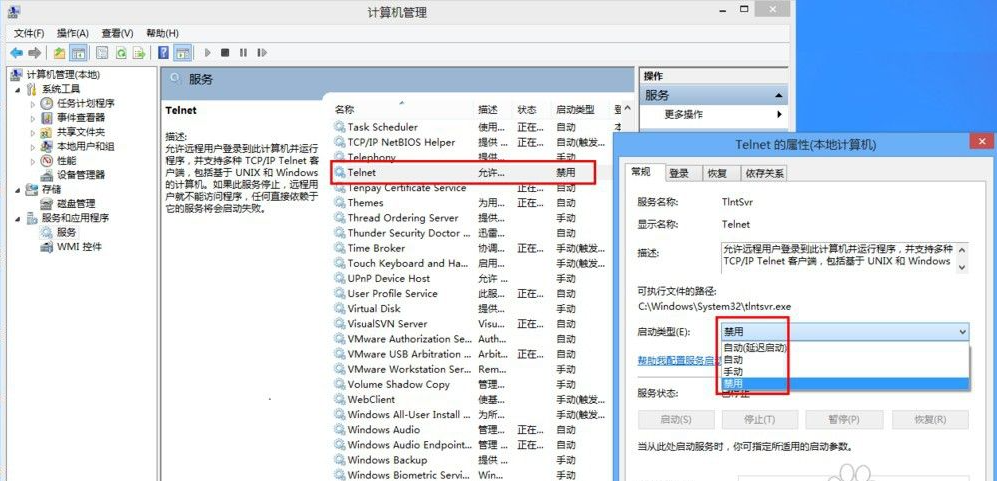The width and height of the screenshot is (997, 481).
Task: Select 设备管理器 in the left tree
Action: pyautogui.click(x=80, y=175)
